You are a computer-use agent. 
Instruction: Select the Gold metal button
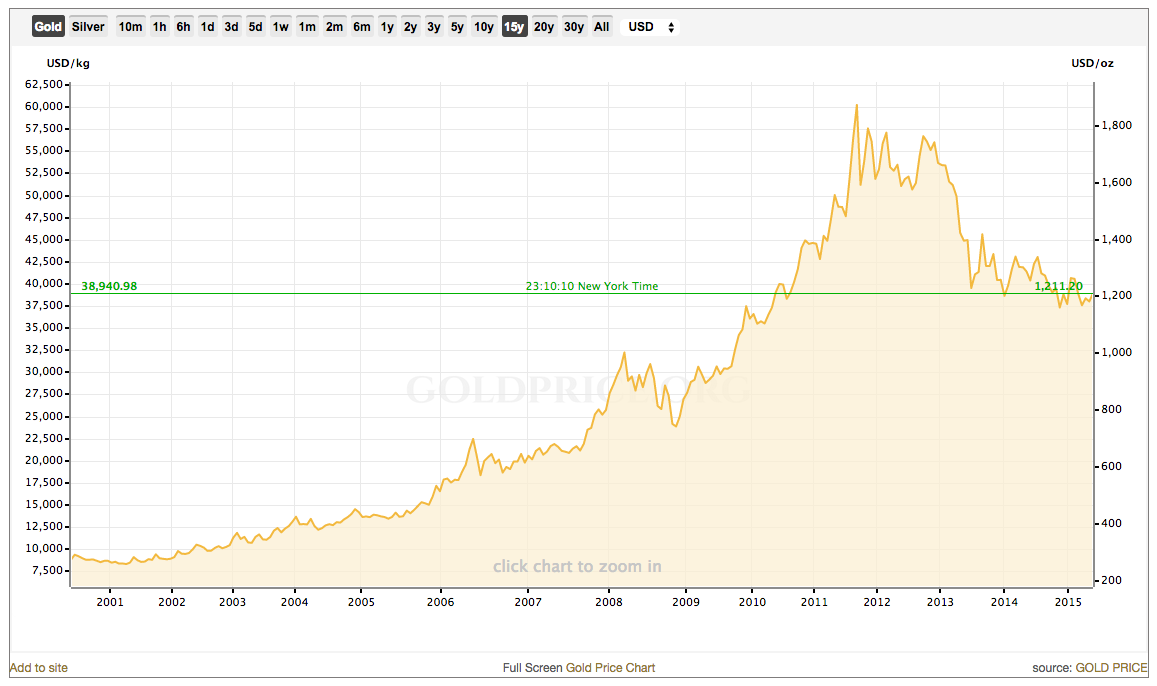tap(48, 27)
